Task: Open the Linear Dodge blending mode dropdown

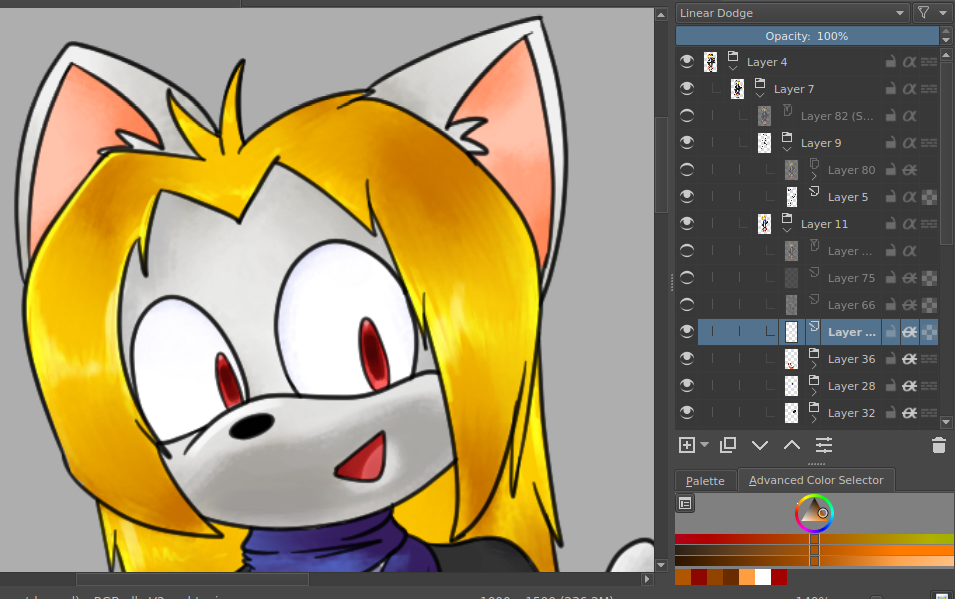Action: point(791,13)
